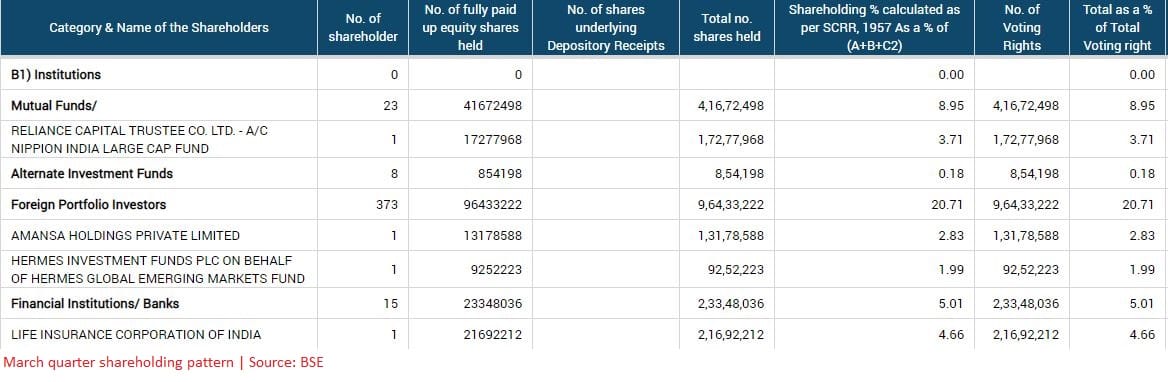Viewport: 1168px width, 382px height.
Task: Select the Mutual Funds/ row label
Action: tap(54, 106)
